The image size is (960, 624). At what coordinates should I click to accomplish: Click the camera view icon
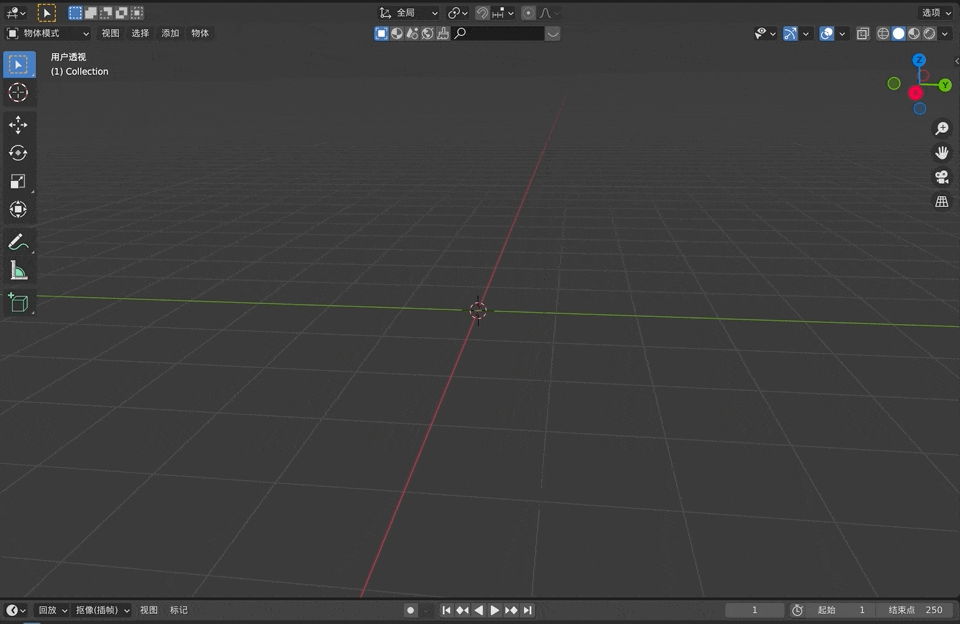click(941, 177)
